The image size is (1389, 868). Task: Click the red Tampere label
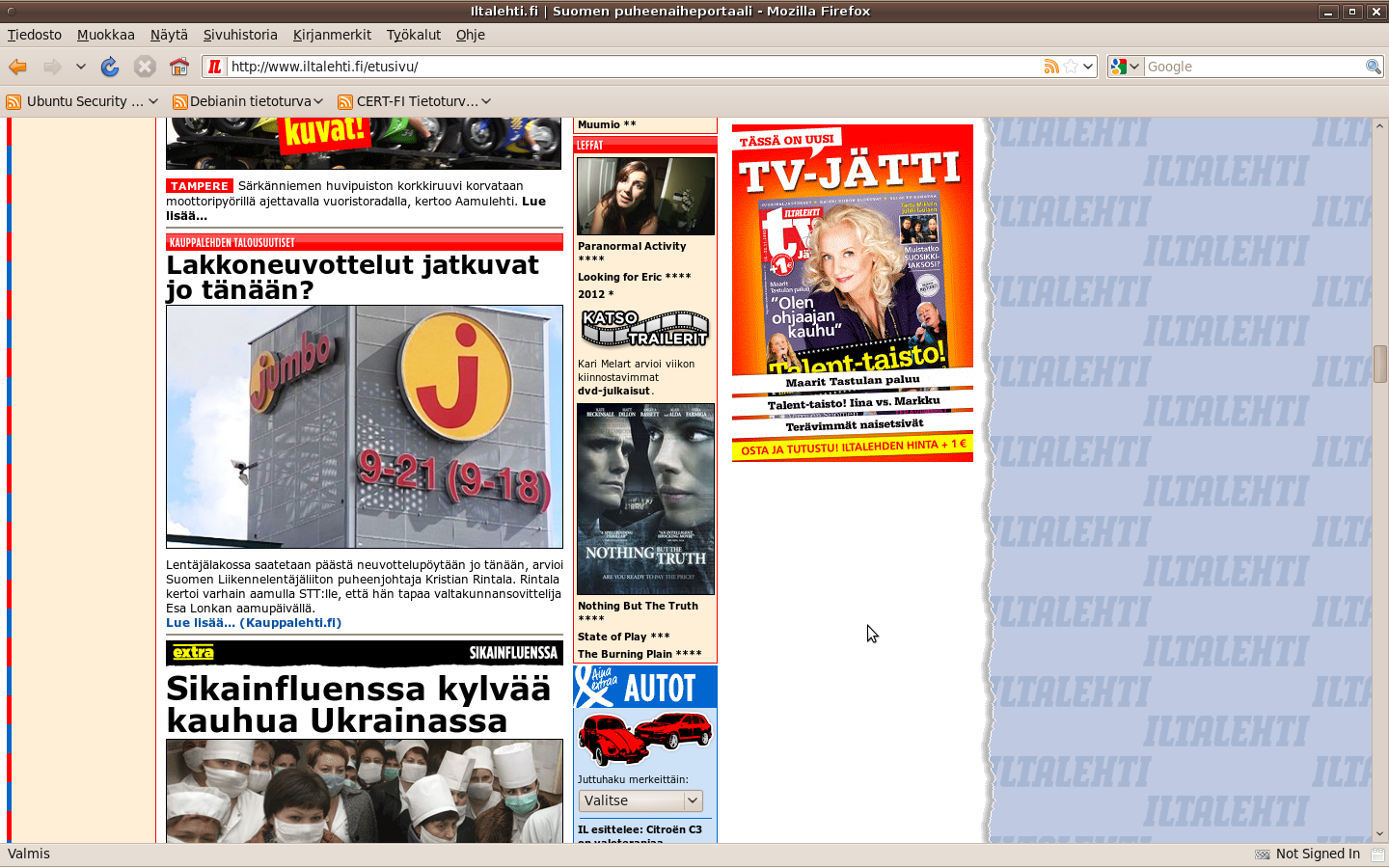pos(200,186)
